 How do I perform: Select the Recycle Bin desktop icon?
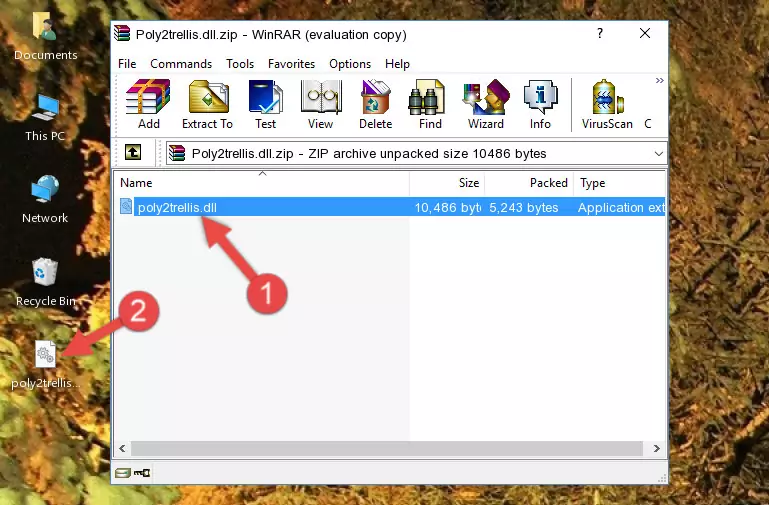[x=46, y=282]
